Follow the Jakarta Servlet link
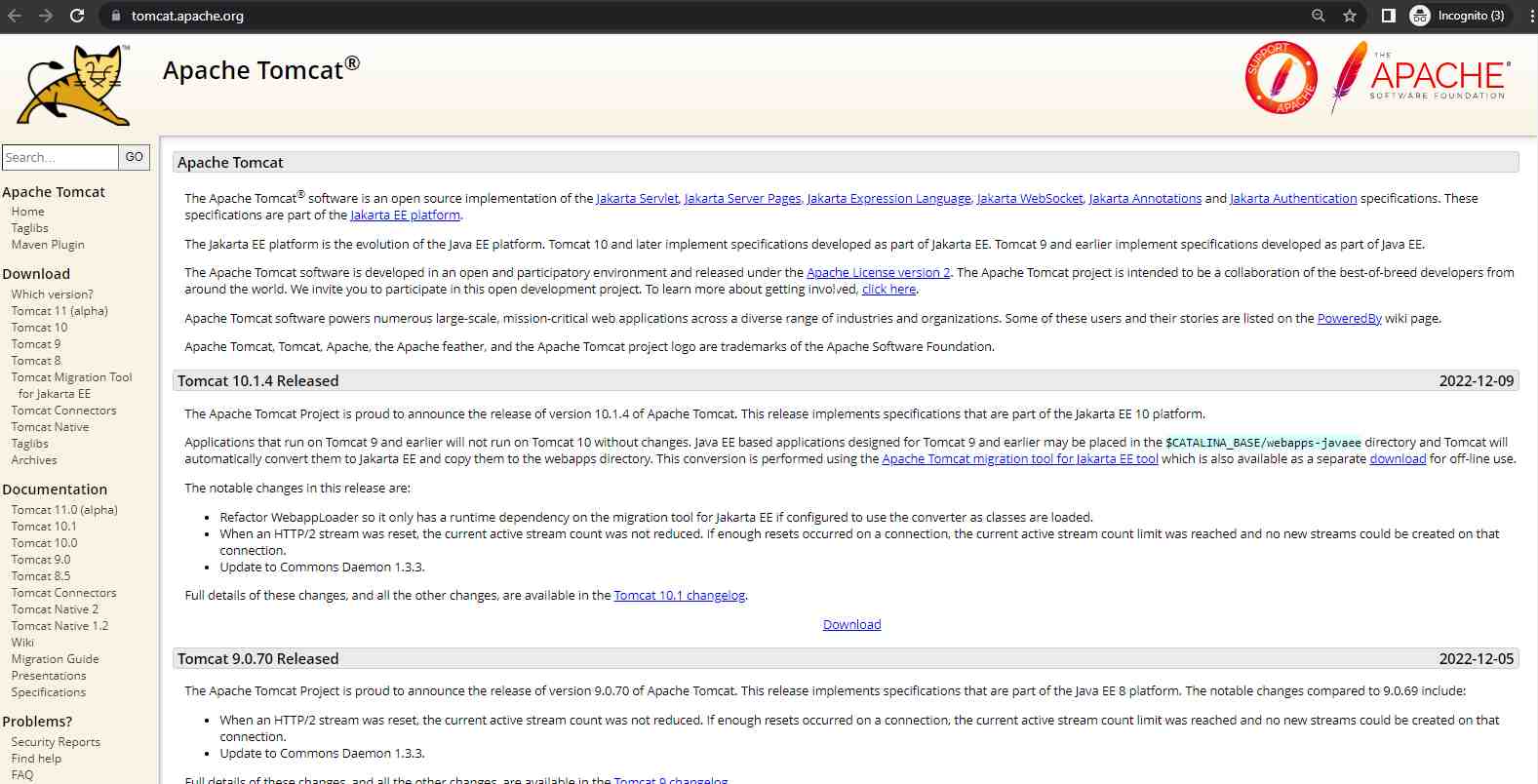 tap(637, 198)
